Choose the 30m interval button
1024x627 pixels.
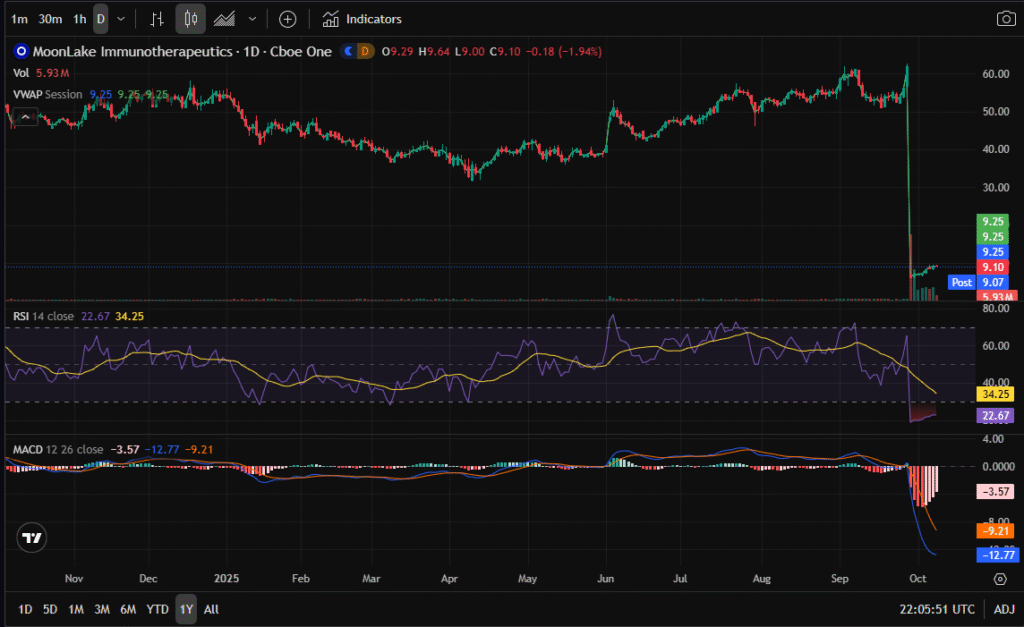50,19
